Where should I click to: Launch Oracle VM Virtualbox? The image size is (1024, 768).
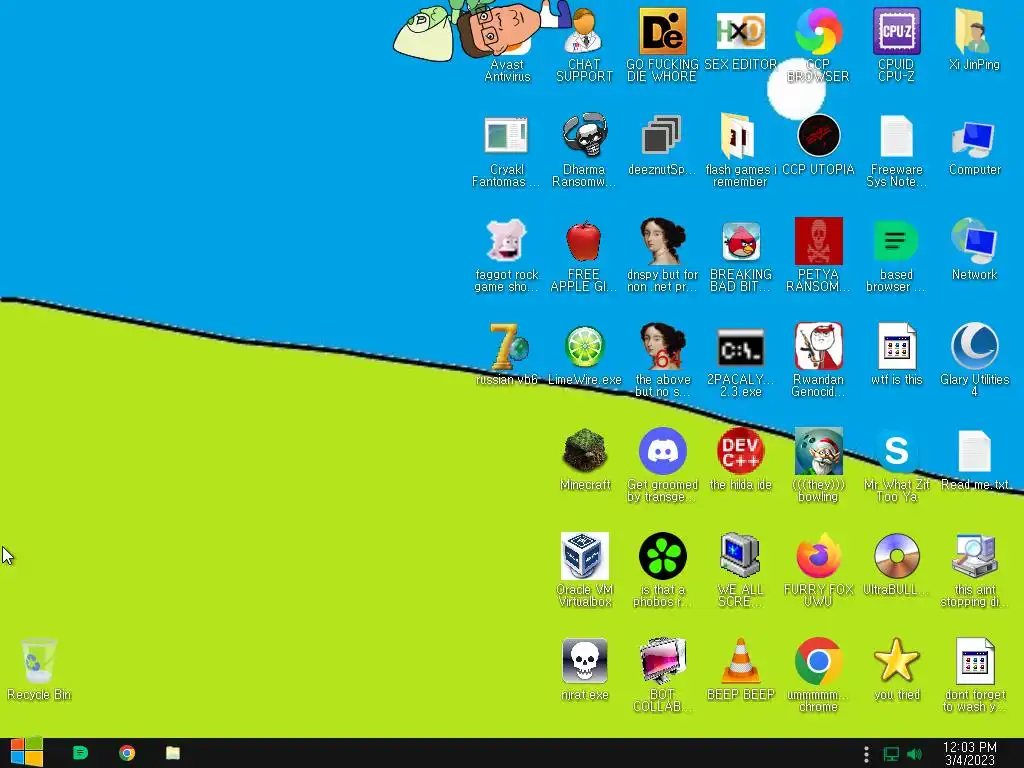(x=584, y=571)
